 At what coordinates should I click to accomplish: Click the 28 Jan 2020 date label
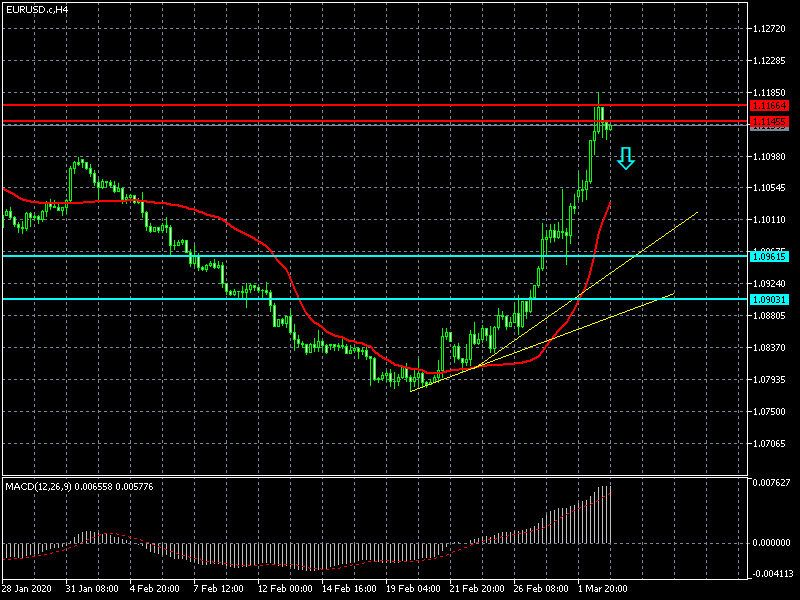29,590
